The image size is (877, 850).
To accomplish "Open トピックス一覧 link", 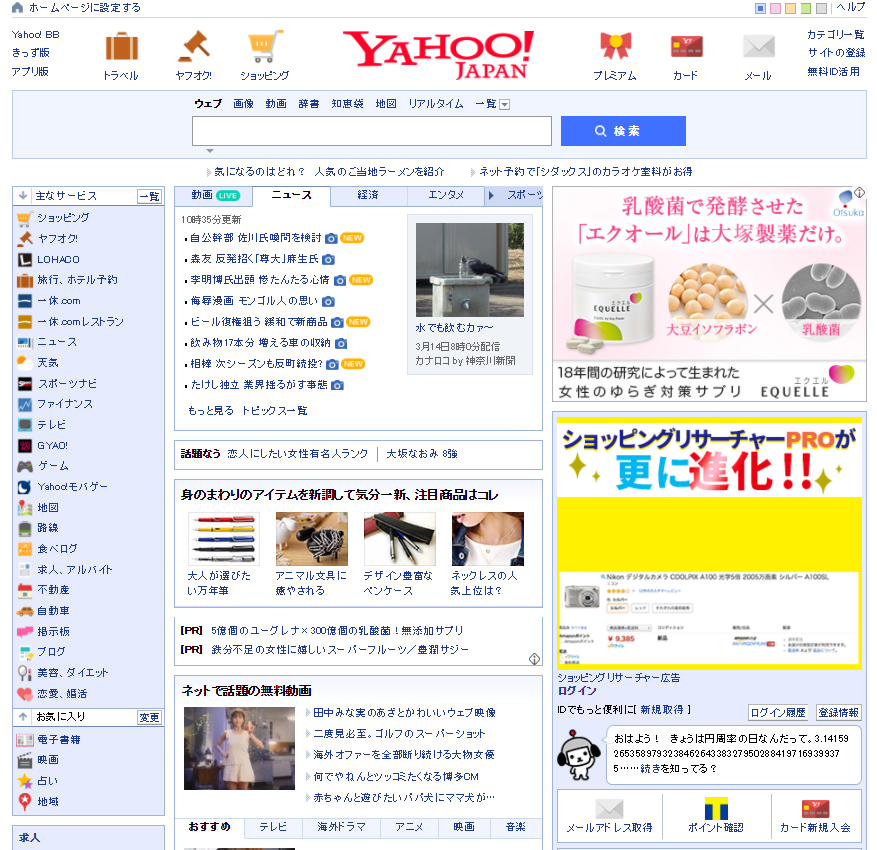I will [x=275, y=410].
